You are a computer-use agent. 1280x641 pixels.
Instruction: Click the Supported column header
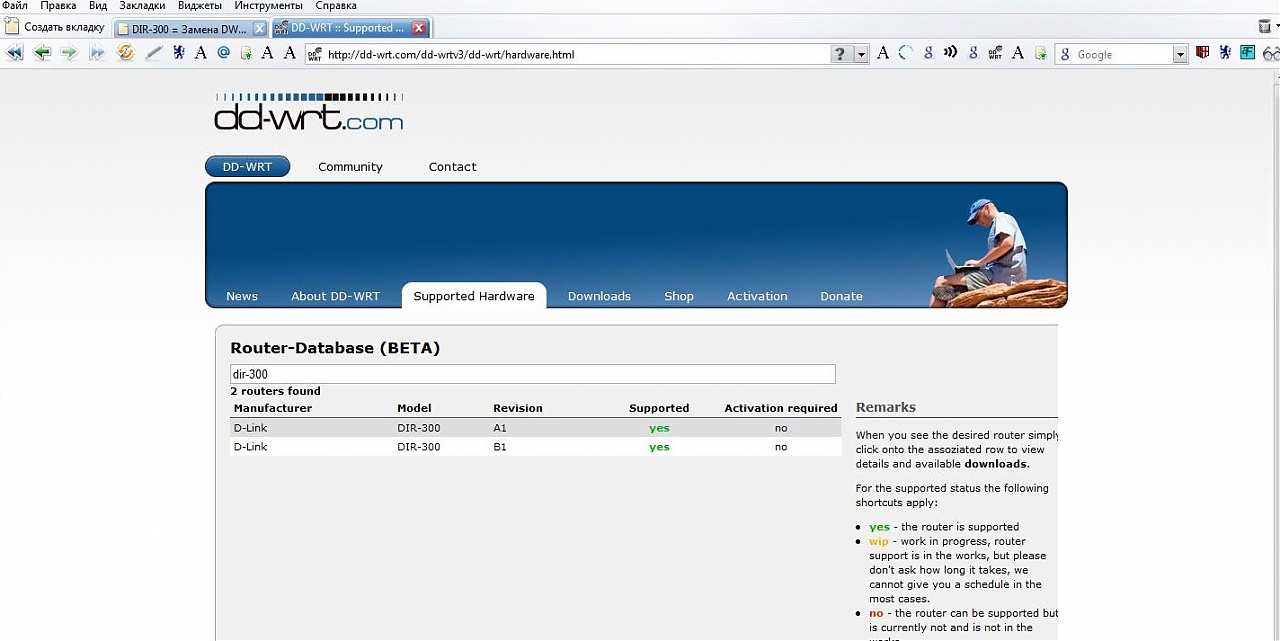[659, 408]
